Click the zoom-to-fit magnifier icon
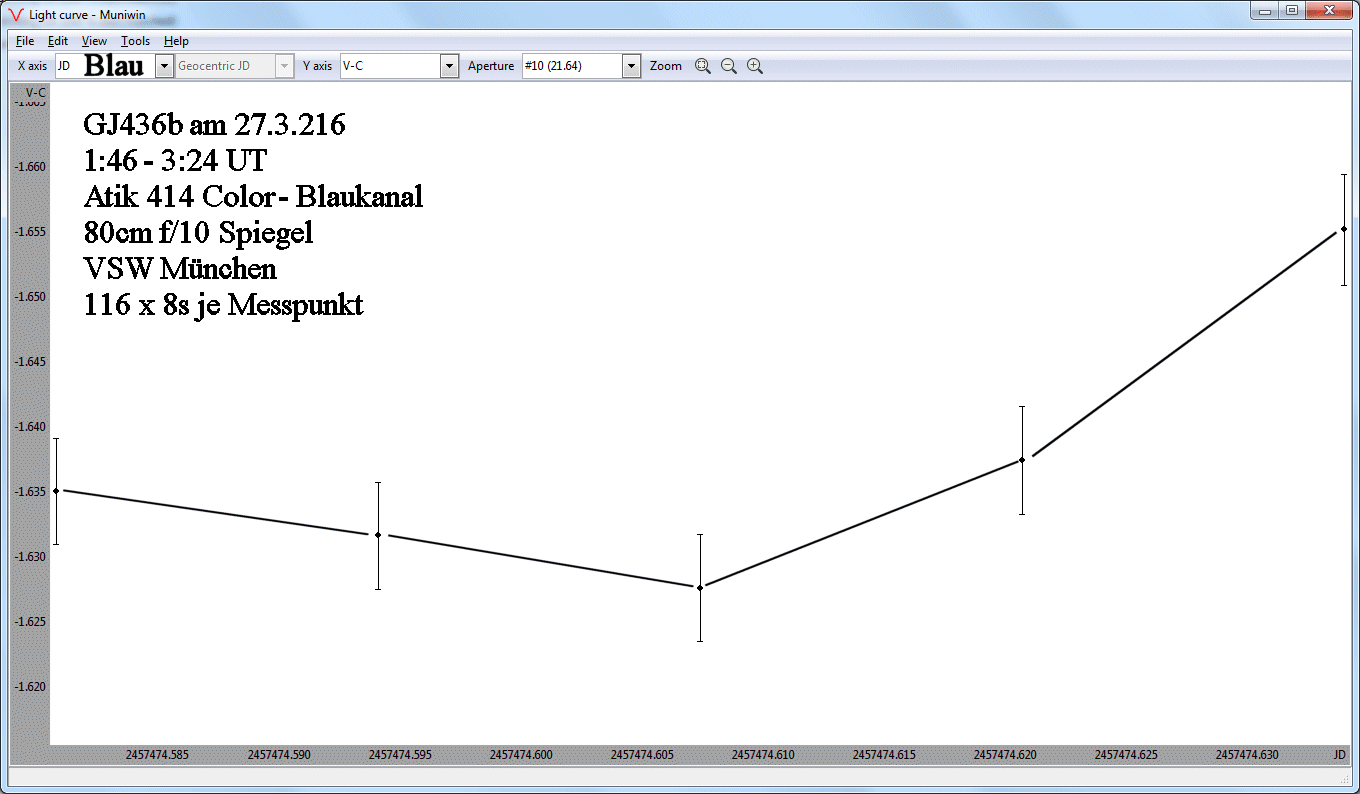The image size is (1360, 794). (703, 66)
